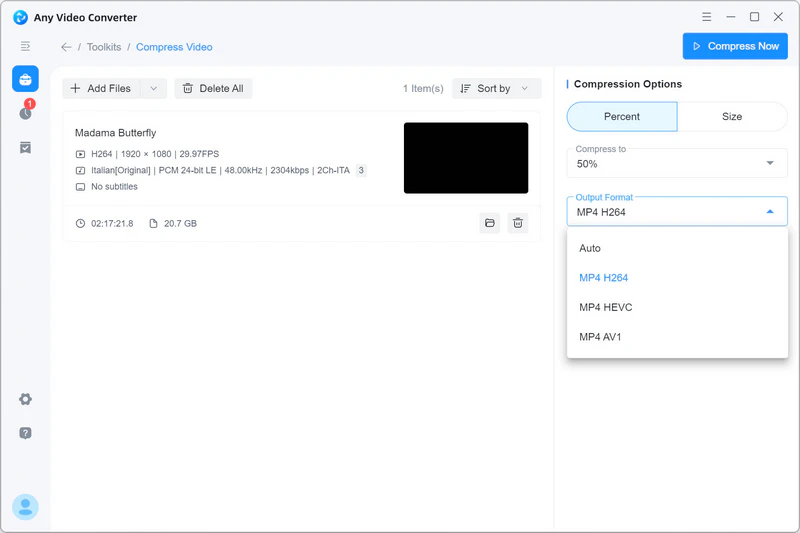Screen dimensions: 800x533
Task: Delete the Madama Butterfly item
Action: (x=517, y=223)
